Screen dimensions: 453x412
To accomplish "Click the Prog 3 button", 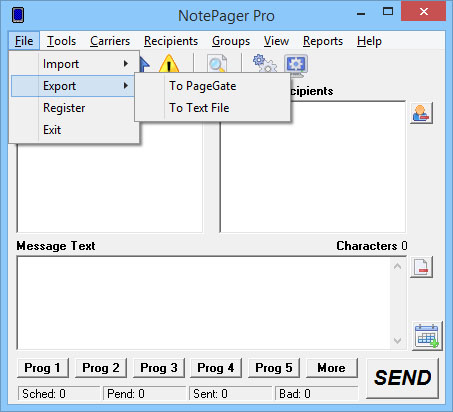I will click(x=159, y=368).
